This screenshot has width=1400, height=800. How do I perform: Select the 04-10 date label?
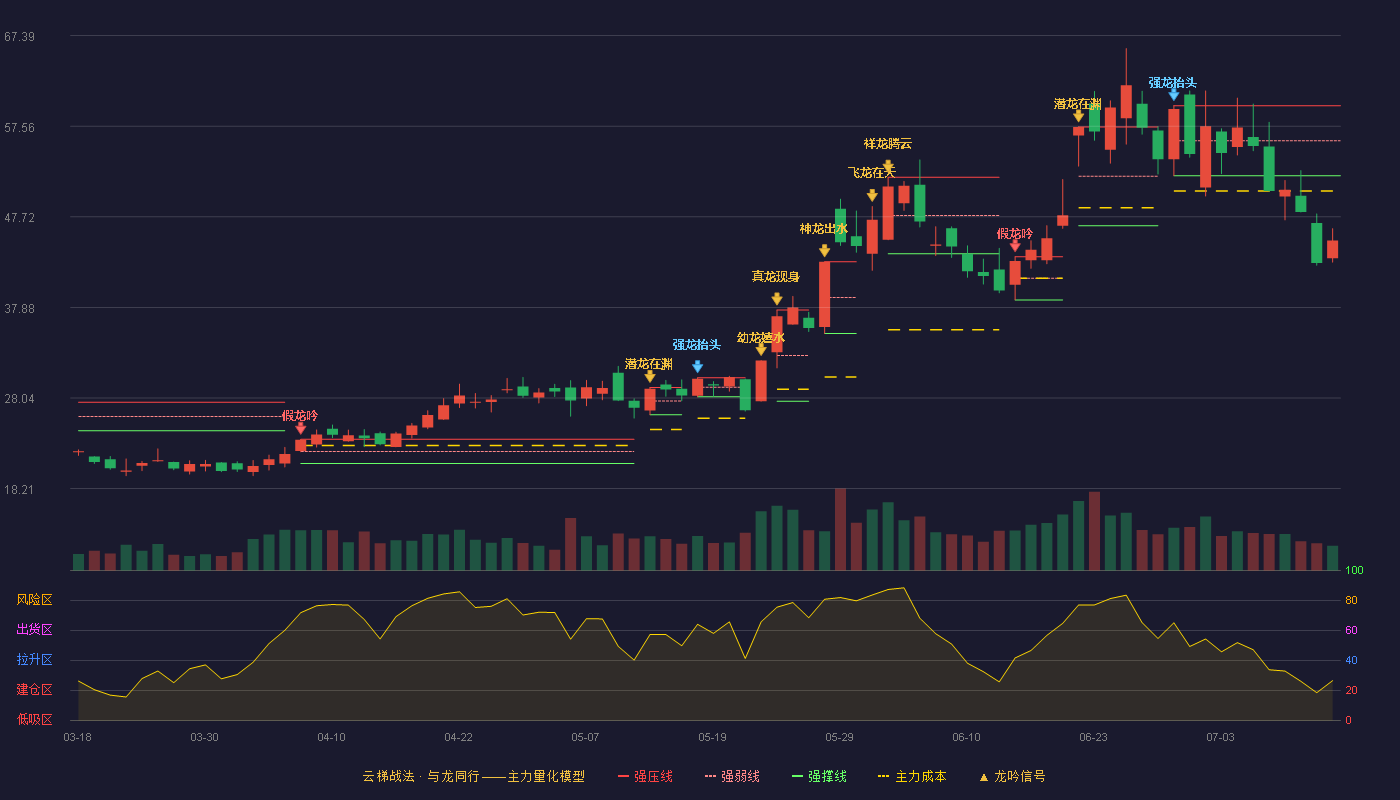[332, 737]
